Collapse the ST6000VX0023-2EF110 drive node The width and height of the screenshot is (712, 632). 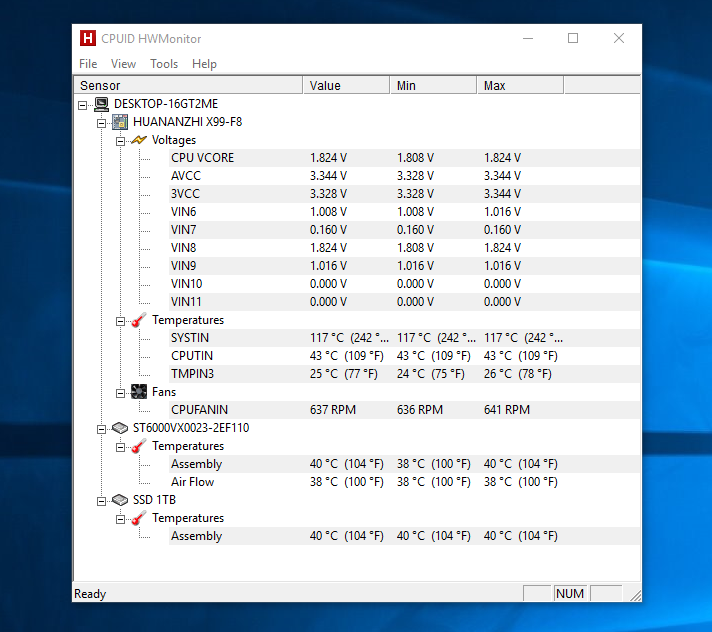[x=101, y=430]
